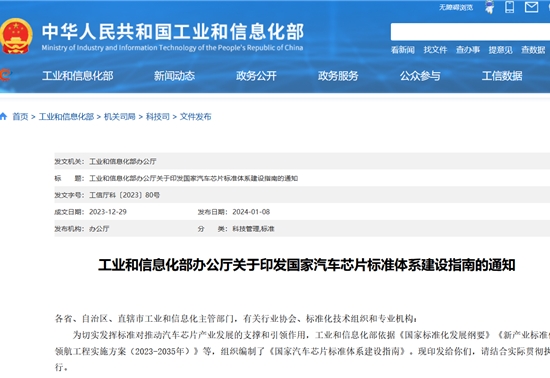Click document number 工信厅科〔2023〕80号

125,195
